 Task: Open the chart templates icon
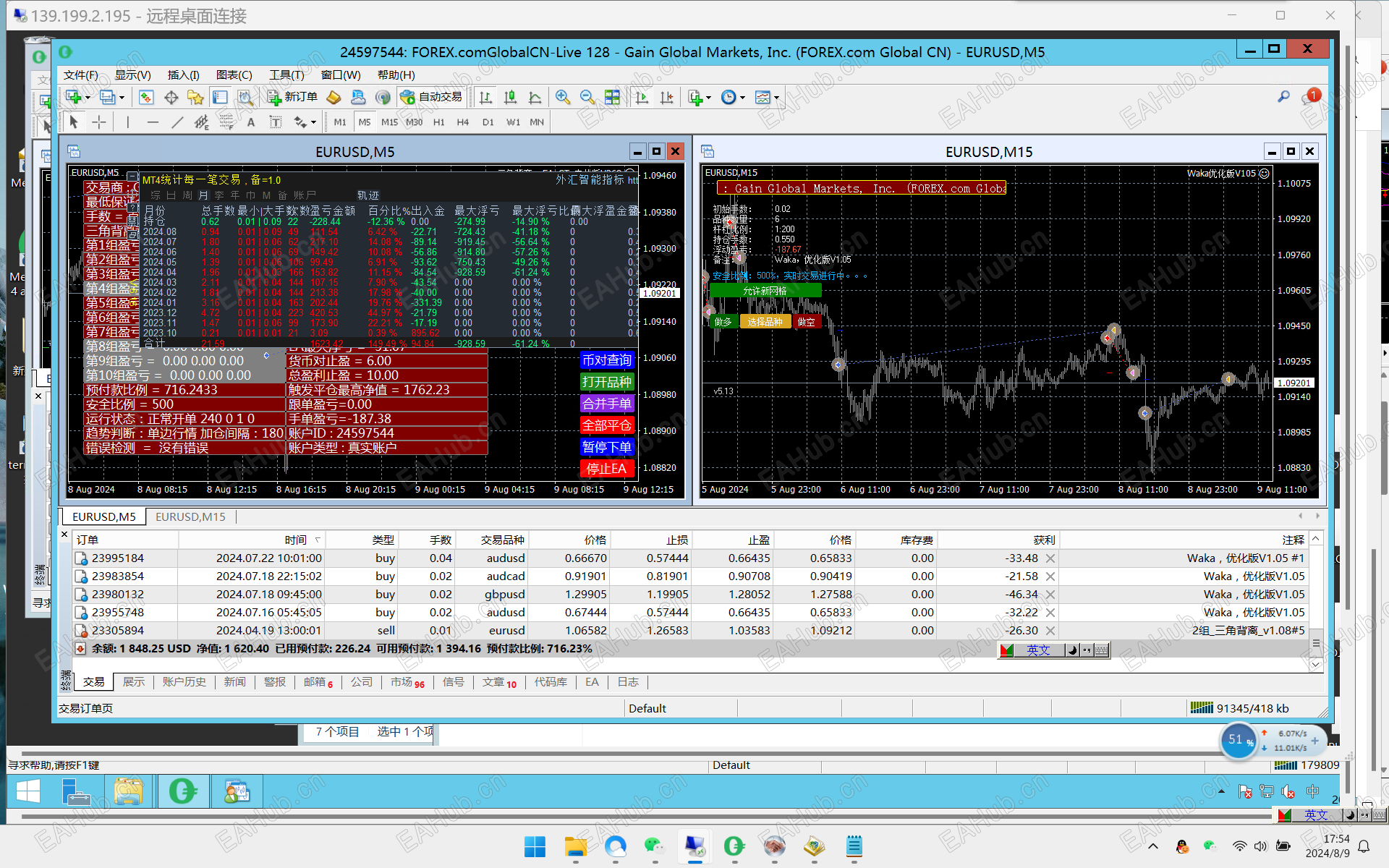[x=763, y=97]
